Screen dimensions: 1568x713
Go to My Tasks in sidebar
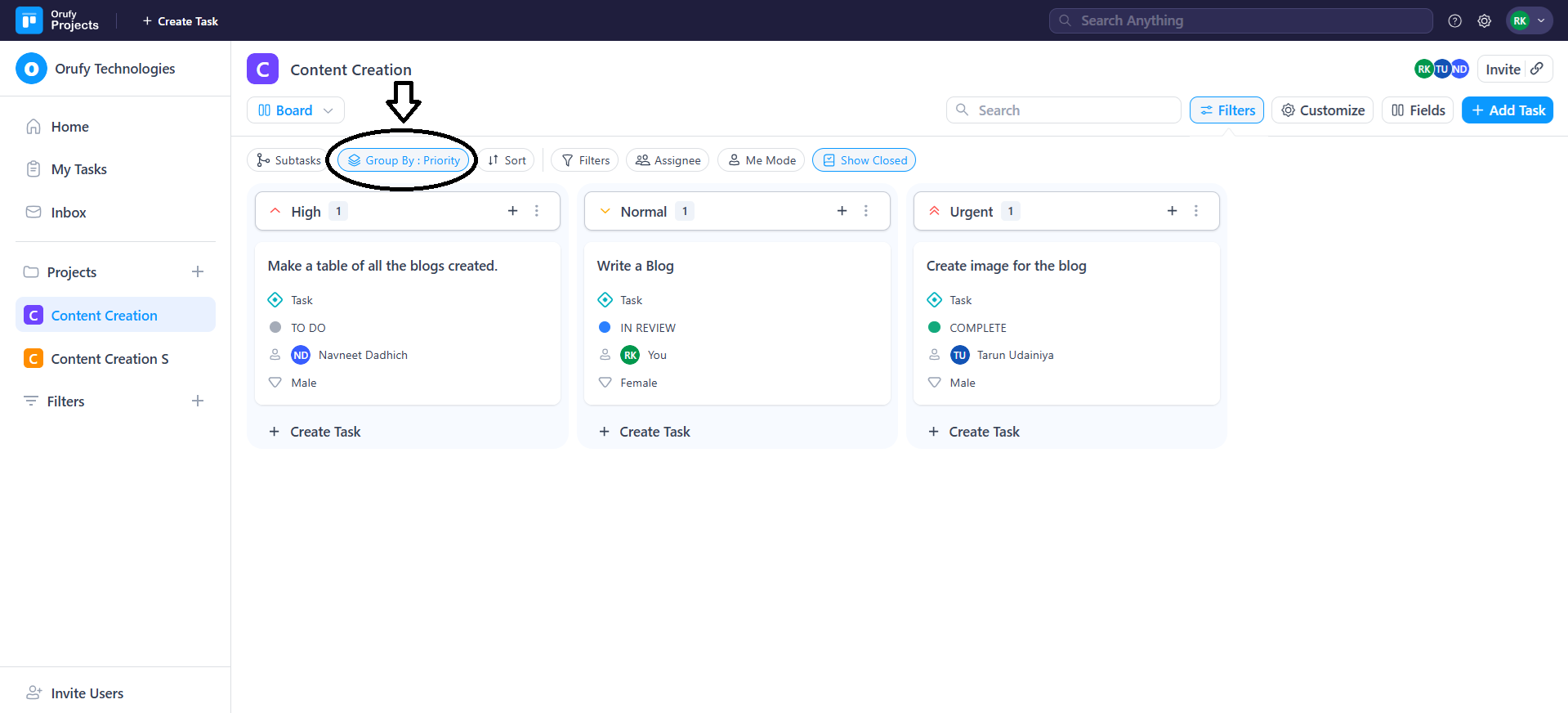point(78,169)
